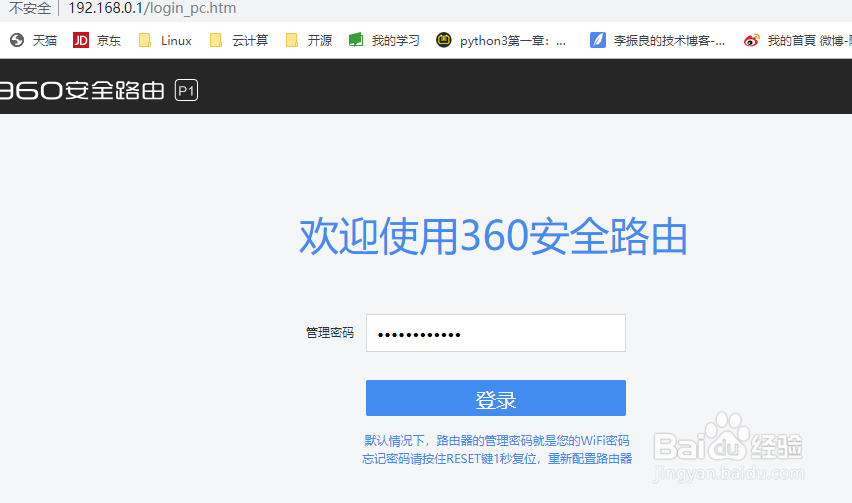The image size is (852, 503).
Task: Open the 云计算 bookmark folder label
Action: click(250, 41)
